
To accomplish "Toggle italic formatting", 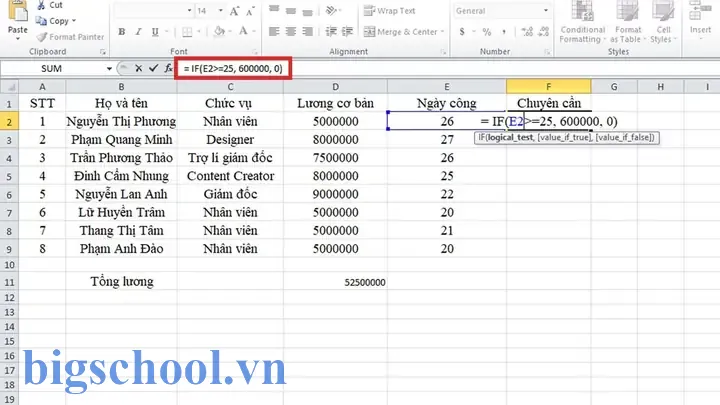I will click(138, 32).
